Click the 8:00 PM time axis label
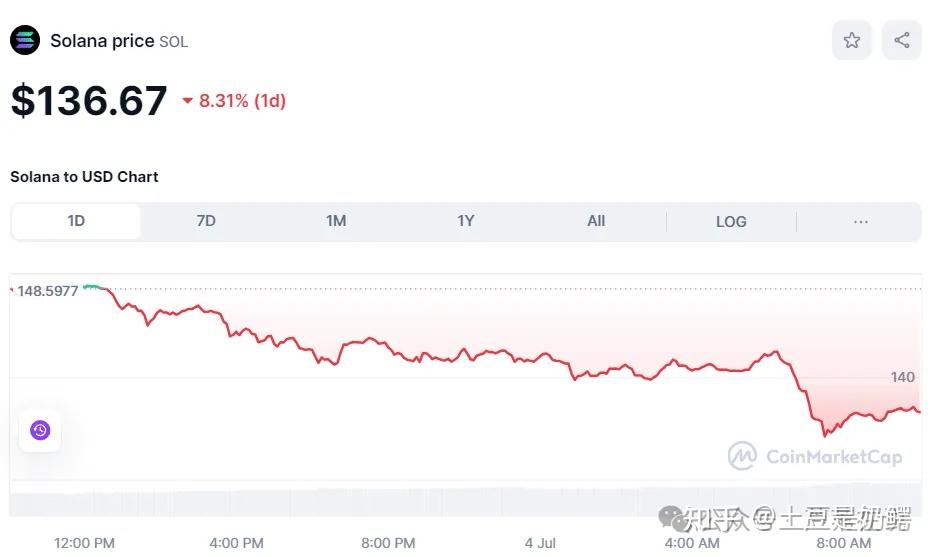This screenshot has height=557, width=936. click(x=388, y=543)
